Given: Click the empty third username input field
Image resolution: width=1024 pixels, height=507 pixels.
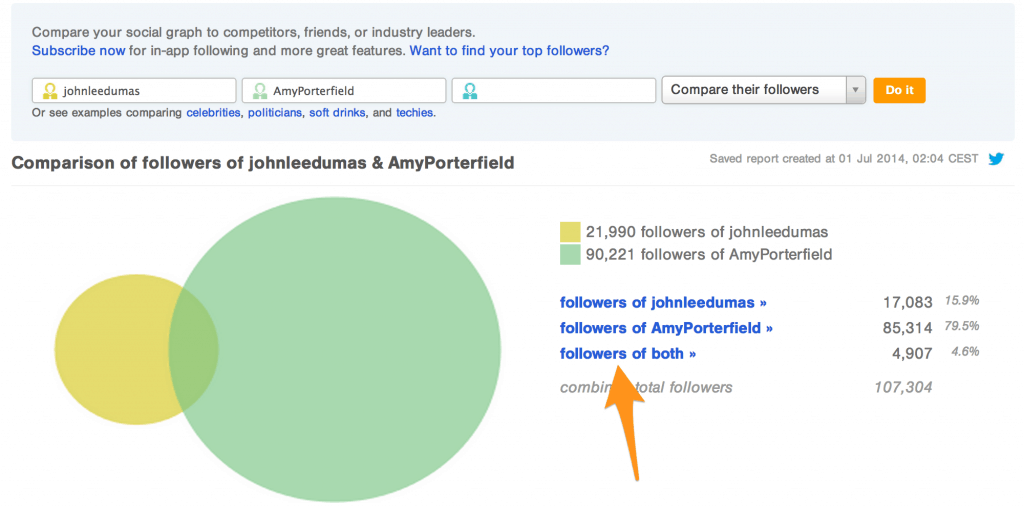Looking at the screenshot, I should click(554, 91).
